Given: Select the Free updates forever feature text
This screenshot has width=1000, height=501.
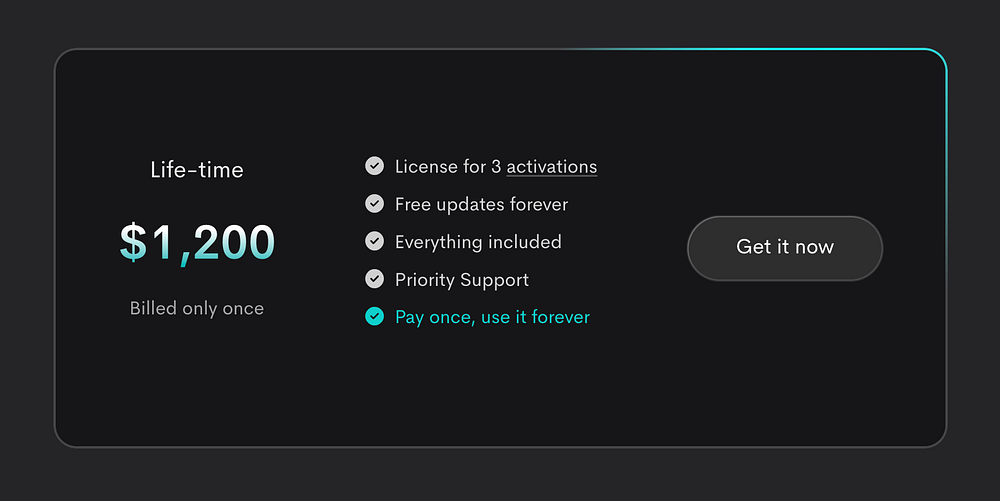Looking at the screenshot, I should pos(481,204).
